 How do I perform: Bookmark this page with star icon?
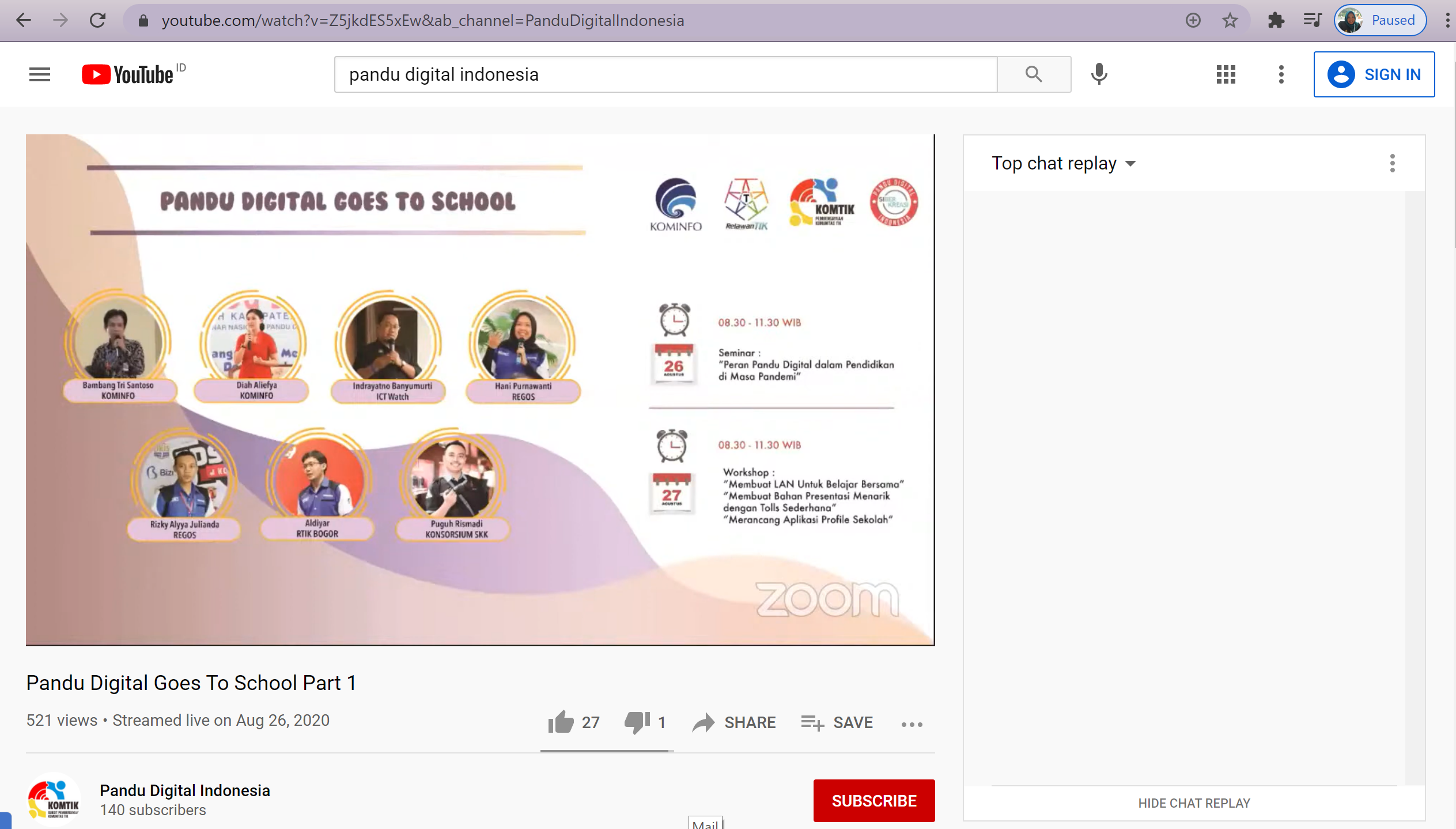1230,21
